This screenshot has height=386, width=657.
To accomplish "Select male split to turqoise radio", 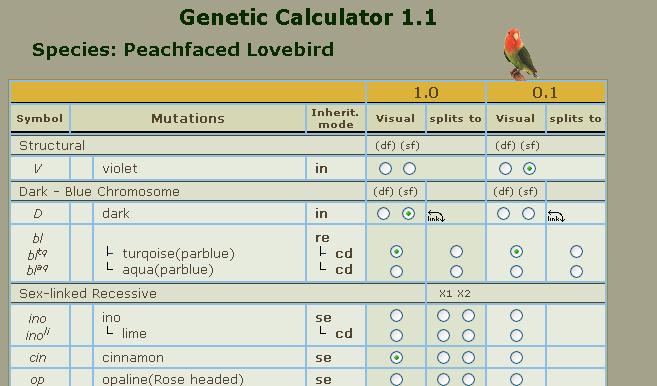I will 456,251.
